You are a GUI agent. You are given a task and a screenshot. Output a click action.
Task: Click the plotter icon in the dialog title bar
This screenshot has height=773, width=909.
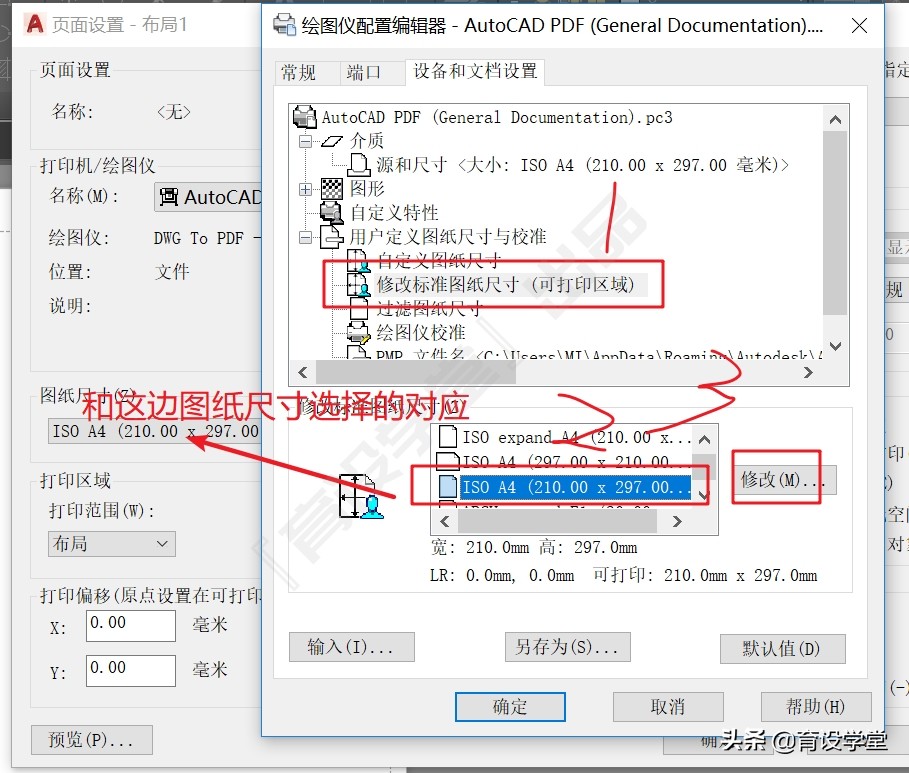[285, 25]
